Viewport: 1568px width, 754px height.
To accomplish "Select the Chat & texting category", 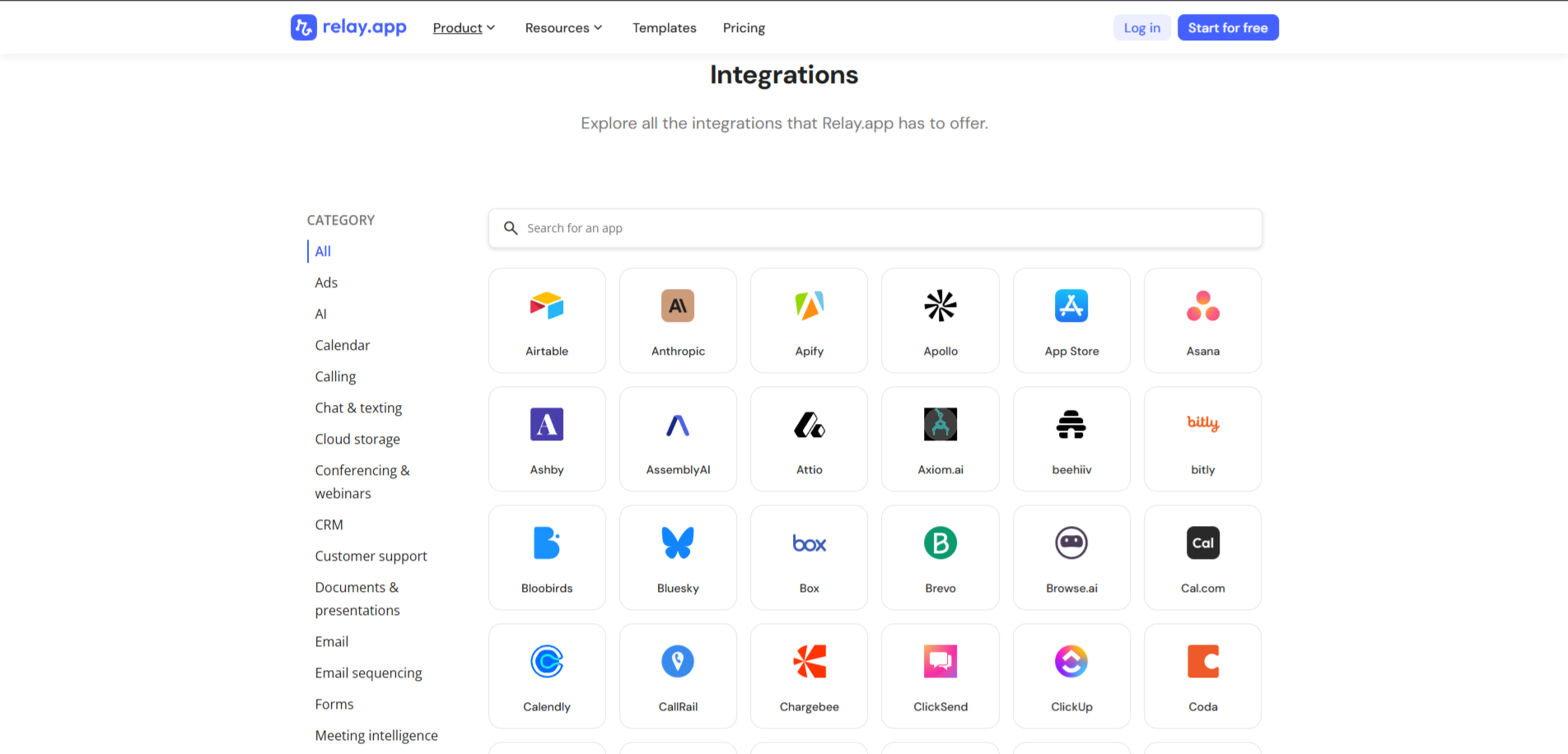I will click(358, 407).
